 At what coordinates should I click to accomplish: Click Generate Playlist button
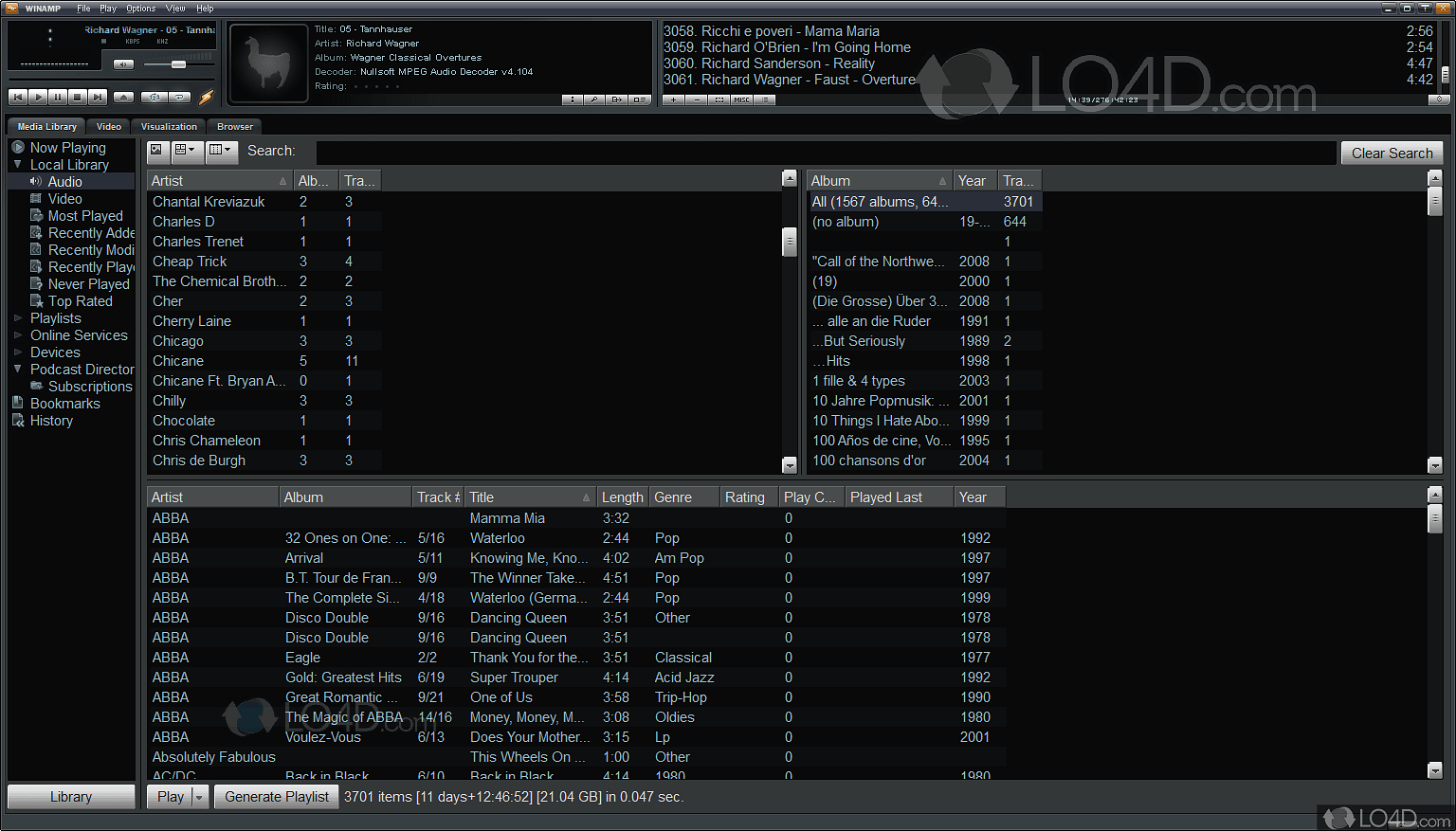coord(277,797)
